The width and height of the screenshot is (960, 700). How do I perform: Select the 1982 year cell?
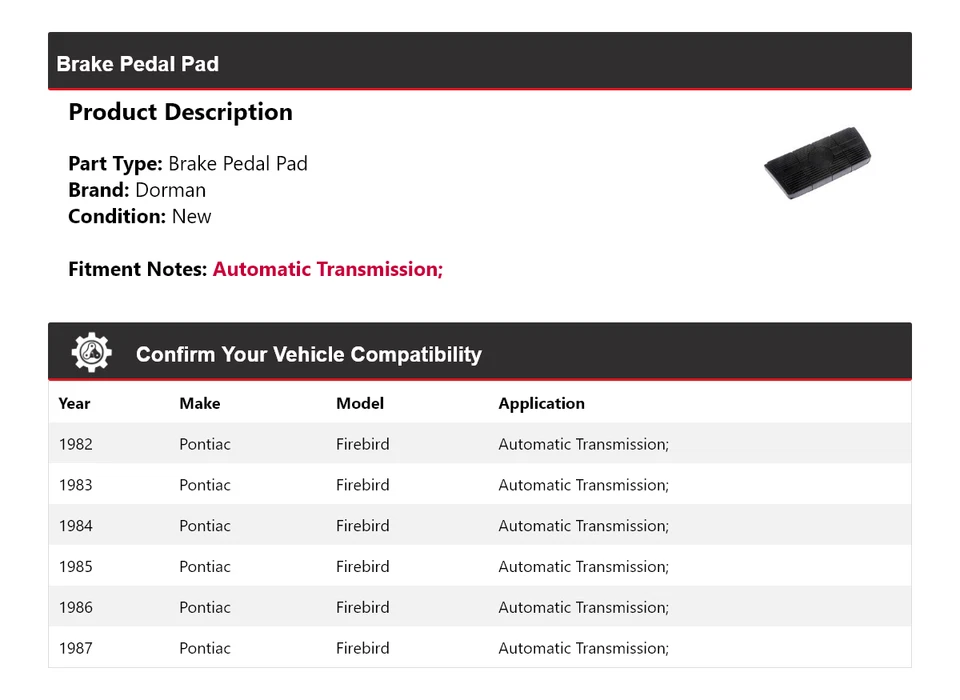point(75,444)
